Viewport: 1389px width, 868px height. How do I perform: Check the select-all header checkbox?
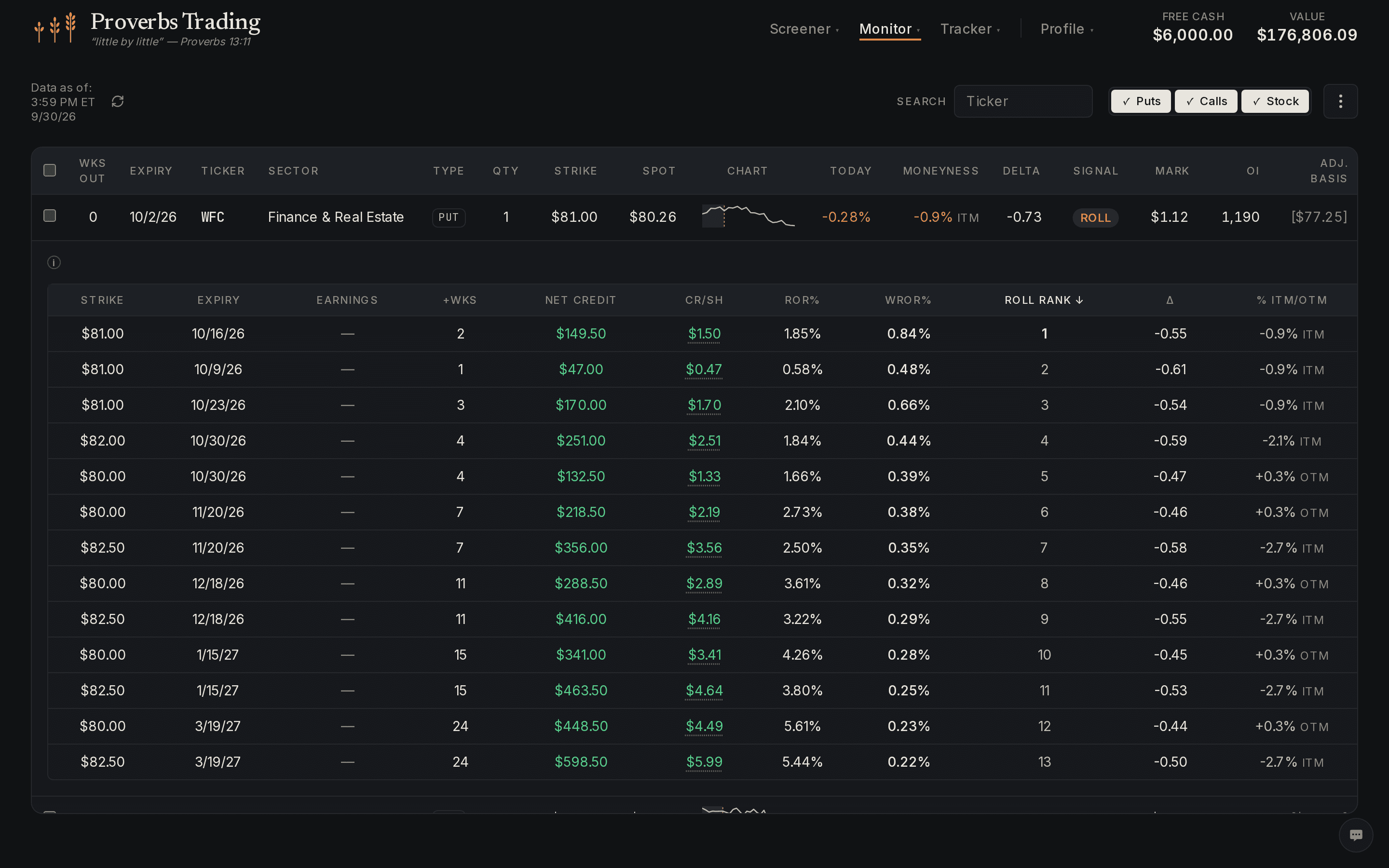point(50,171)
